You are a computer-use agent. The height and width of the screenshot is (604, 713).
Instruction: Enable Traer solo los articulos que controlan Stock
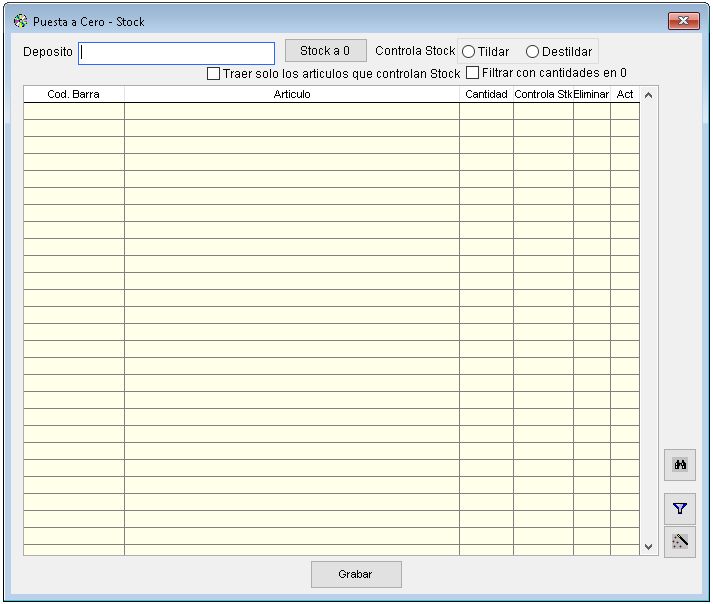[213, 73]
